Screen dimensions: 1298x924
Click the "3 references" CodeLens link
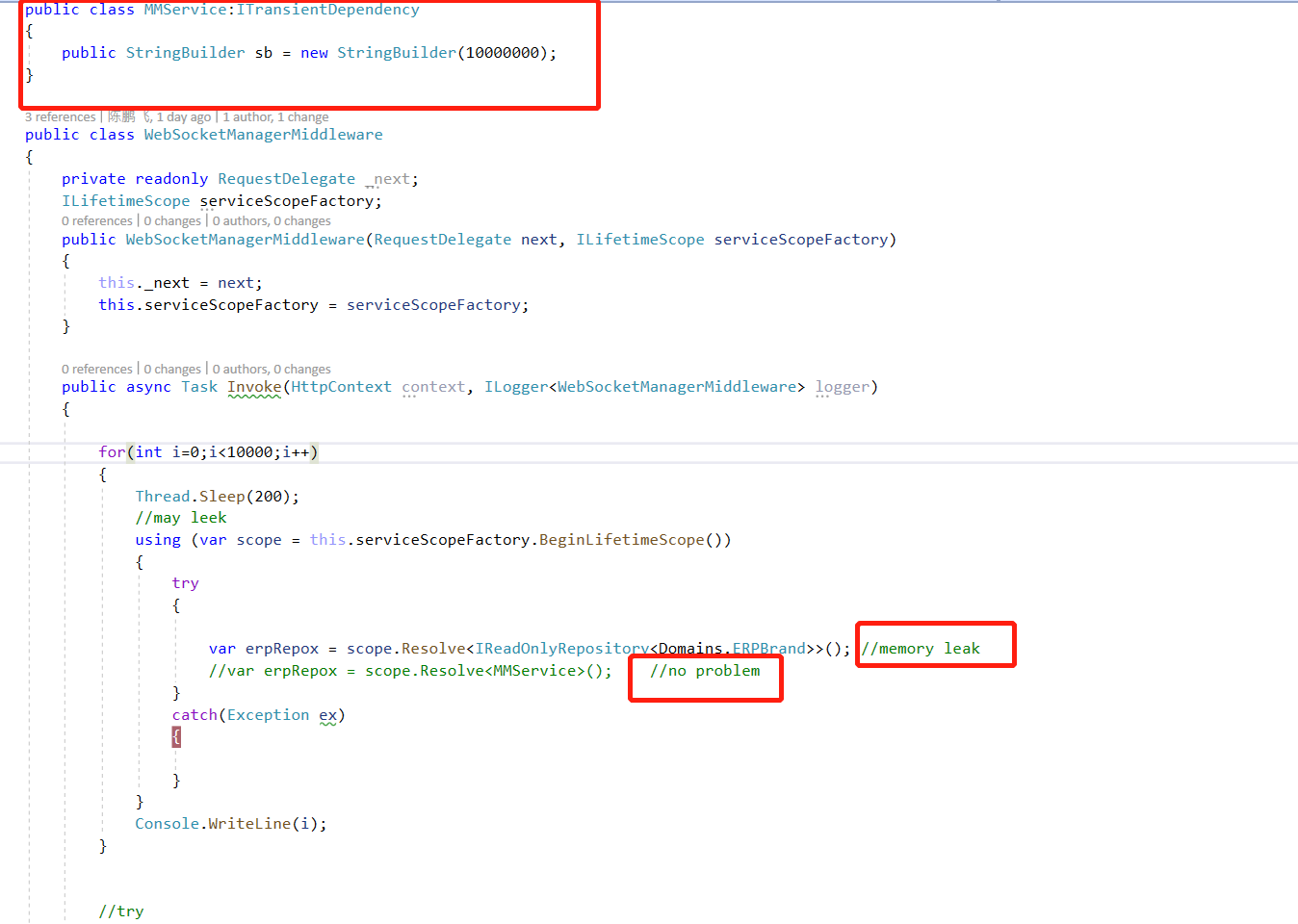coord(60,116)
